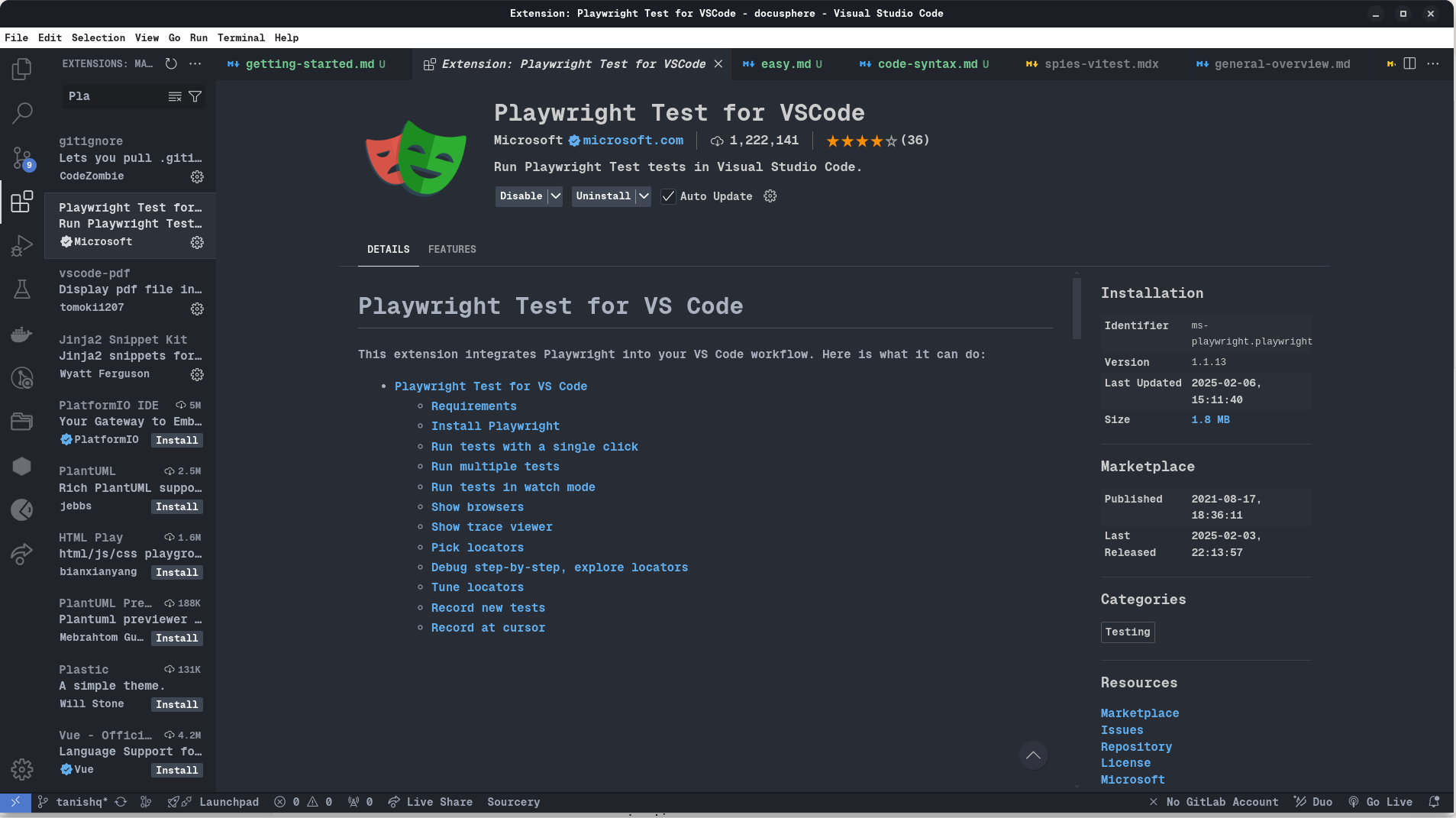
Task: Switch to the DETAILS tab
Action: [388, 250]
